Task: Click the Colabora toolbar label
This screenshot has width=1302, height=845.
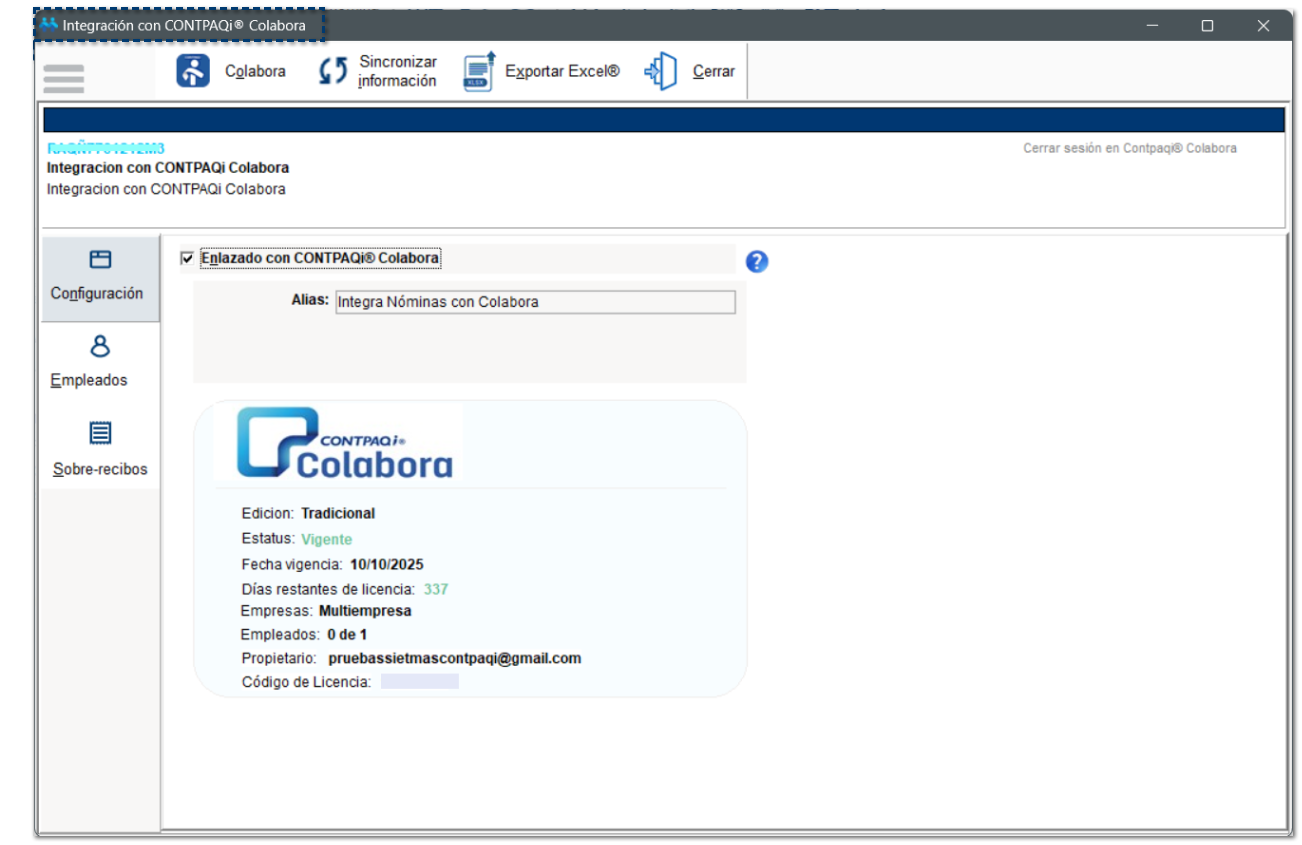Action: point(255,71)
